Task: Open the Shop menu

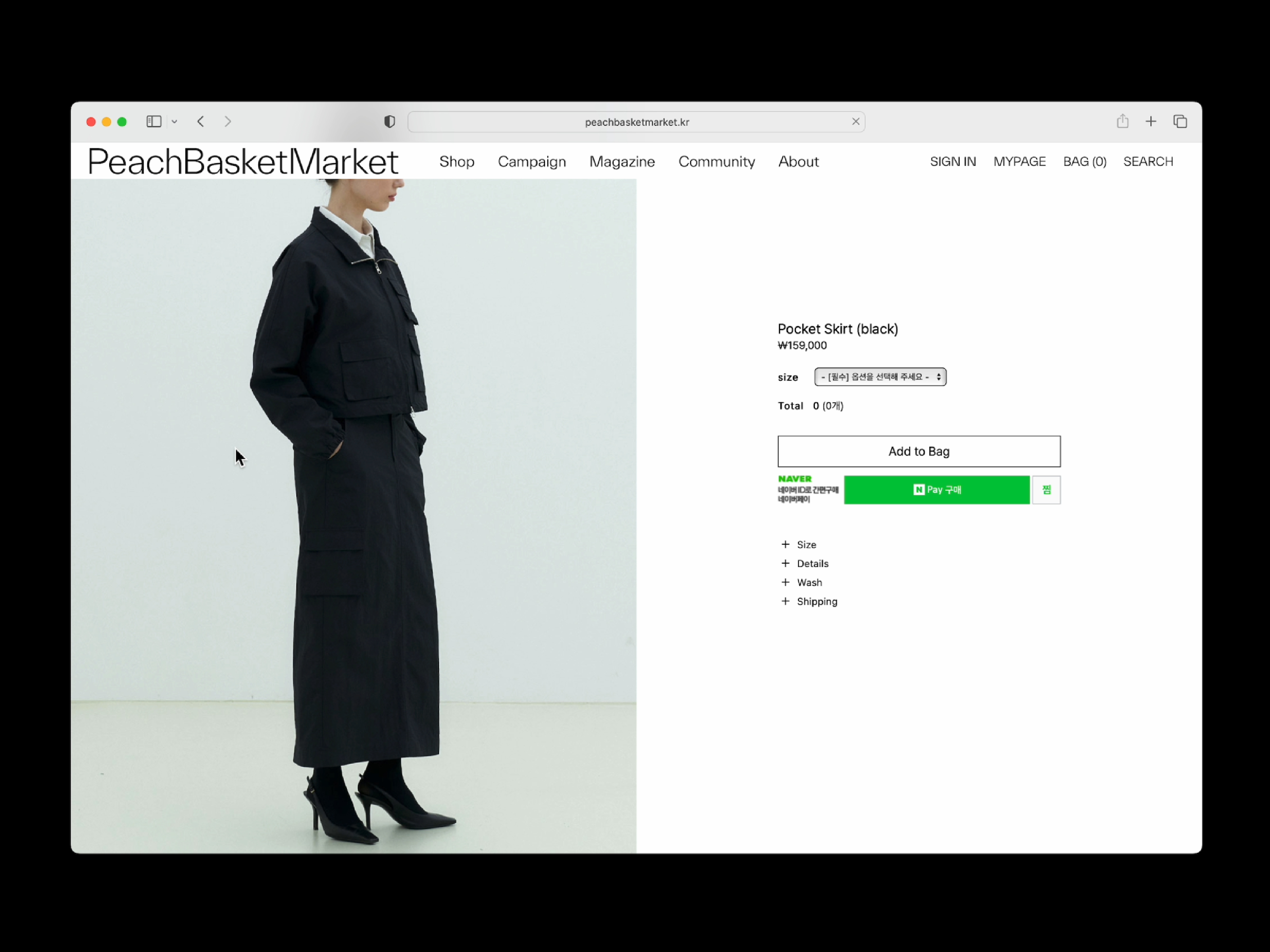Action: 456,162
